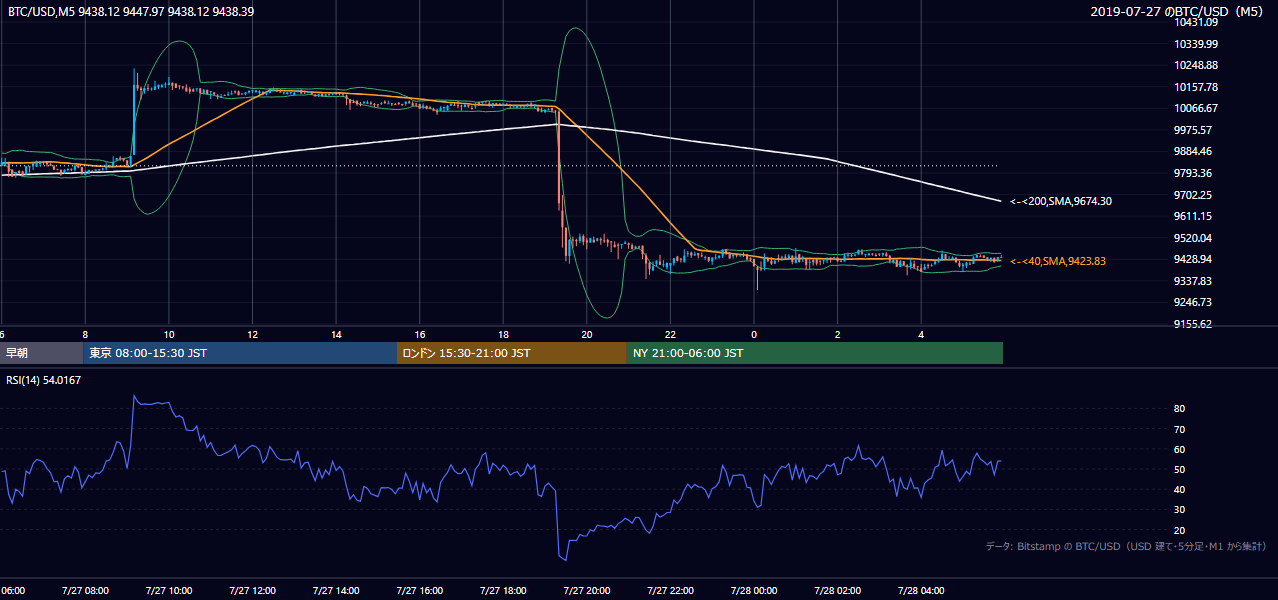Click the 40 SMA 9423.83 label
Screen dimensions: 1278x600
(1058, 261)
